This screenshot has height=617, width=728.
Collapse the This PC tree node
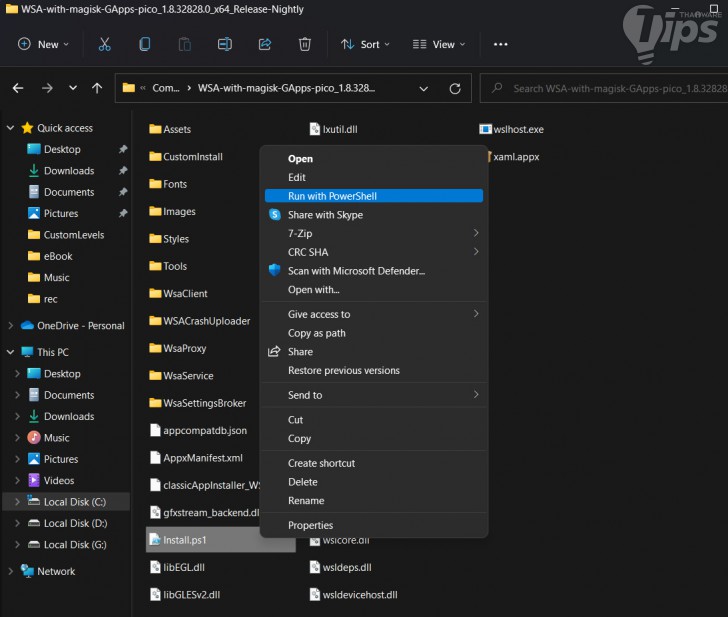(x=11, y=352)
